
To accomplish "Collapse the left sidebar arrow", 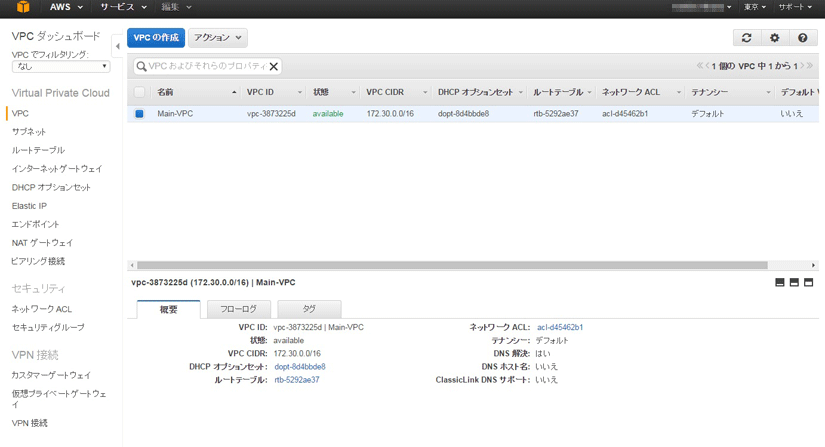I will click(x=118, y=46).
